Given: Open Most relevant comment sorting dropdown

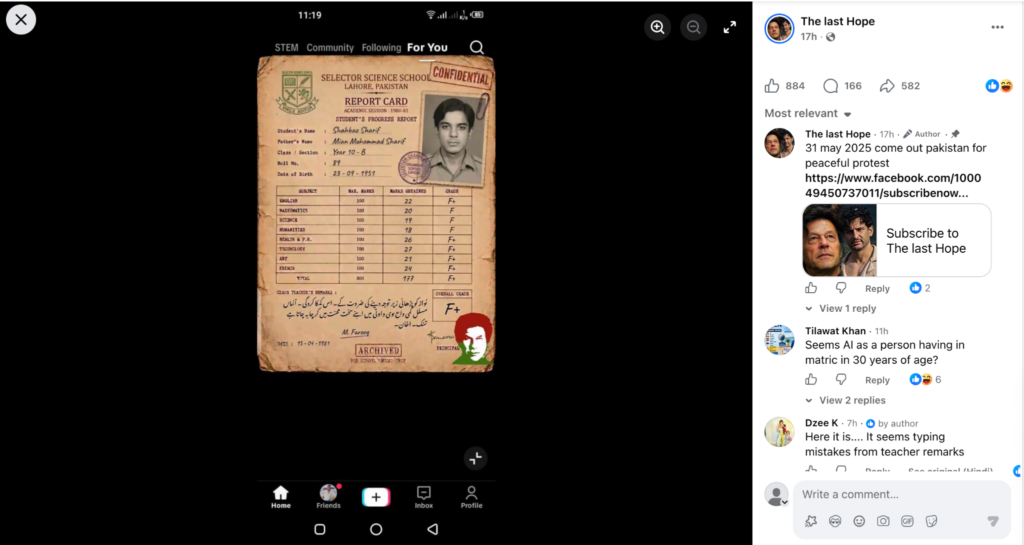Looking at the screenshot, I should 808,113.
